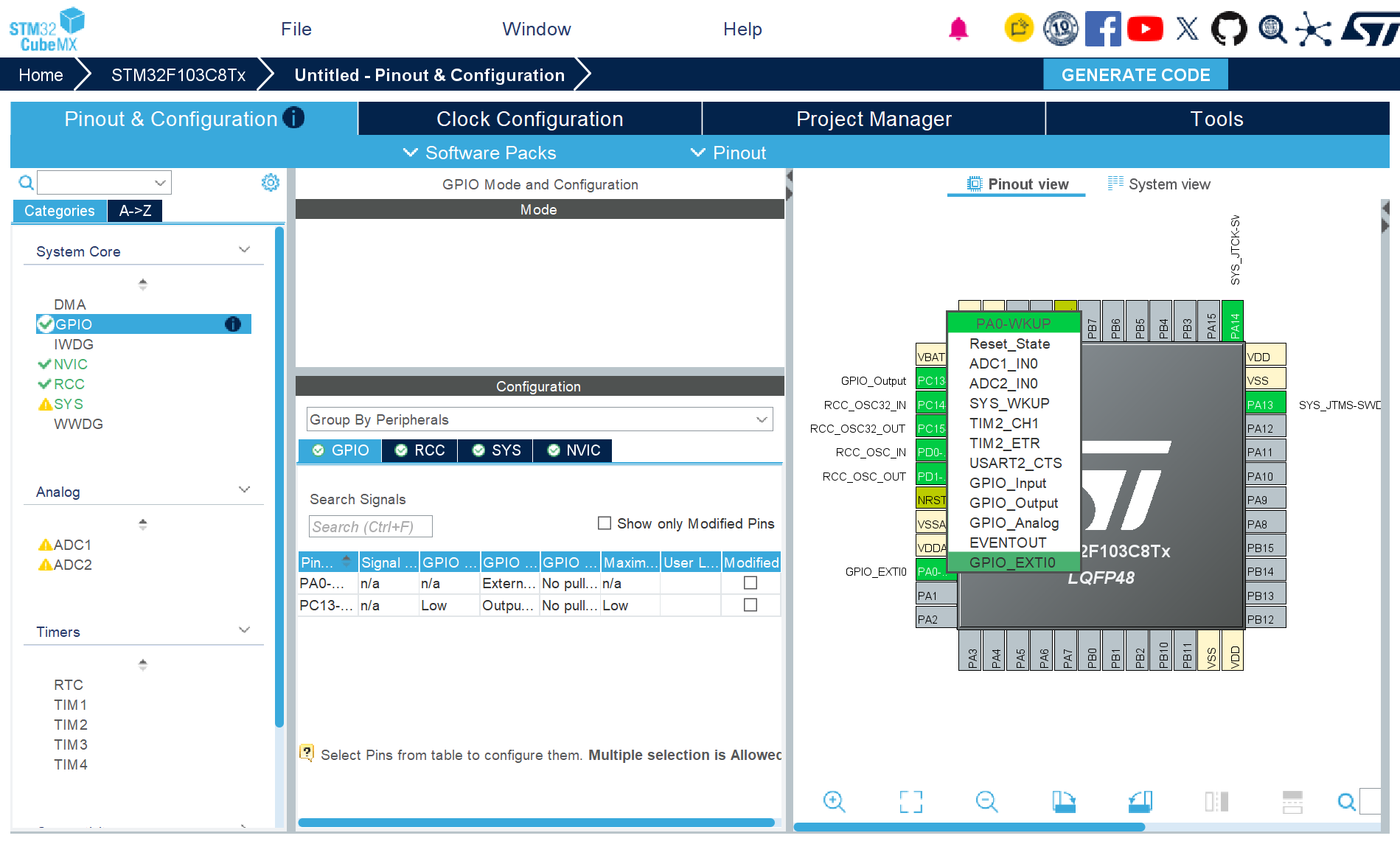Zoom in on the pinout view

pyautogui.click(x=834, y=801)
